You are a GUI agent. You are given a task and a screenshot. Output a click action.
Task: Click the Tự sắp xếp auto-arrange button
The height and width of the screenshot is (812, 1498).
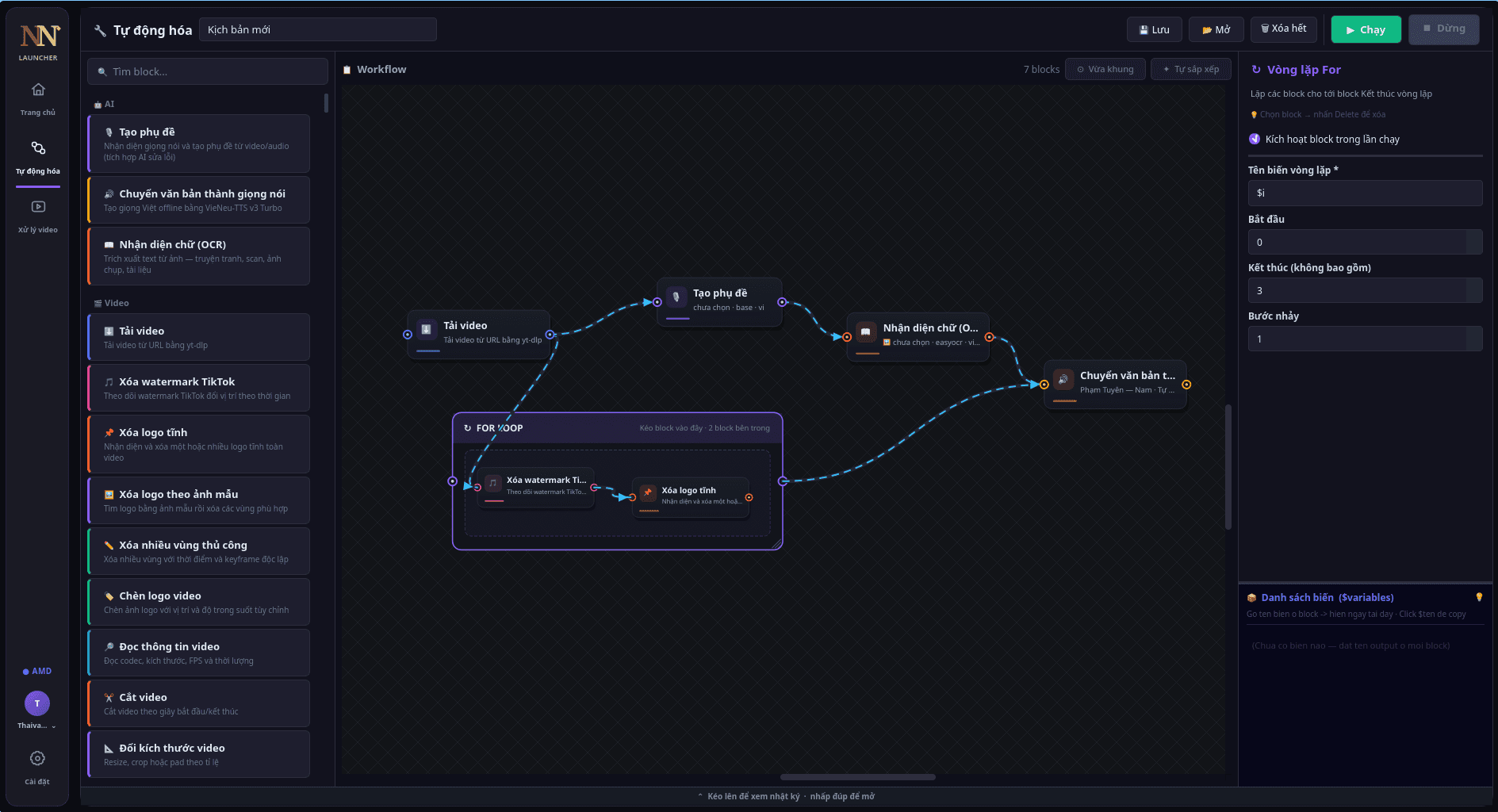pos(1191,70)
